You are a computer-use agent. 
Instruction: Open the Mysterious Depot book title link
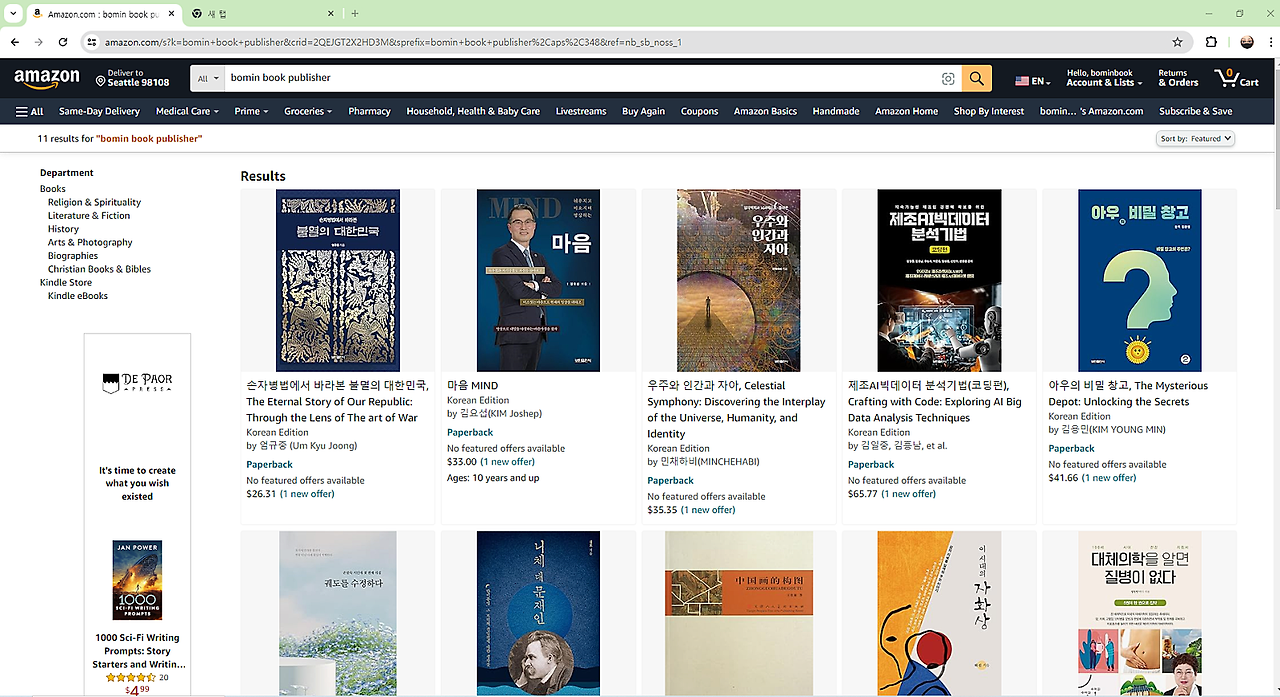tap(1128, 393)
